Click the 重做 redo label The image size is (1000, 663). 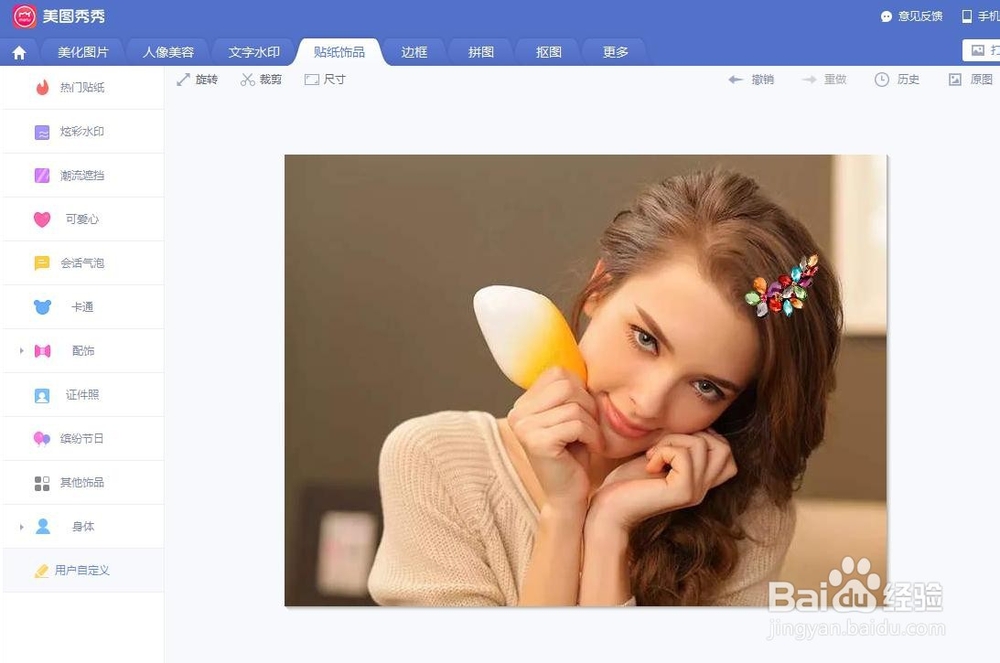pos(835,80)
